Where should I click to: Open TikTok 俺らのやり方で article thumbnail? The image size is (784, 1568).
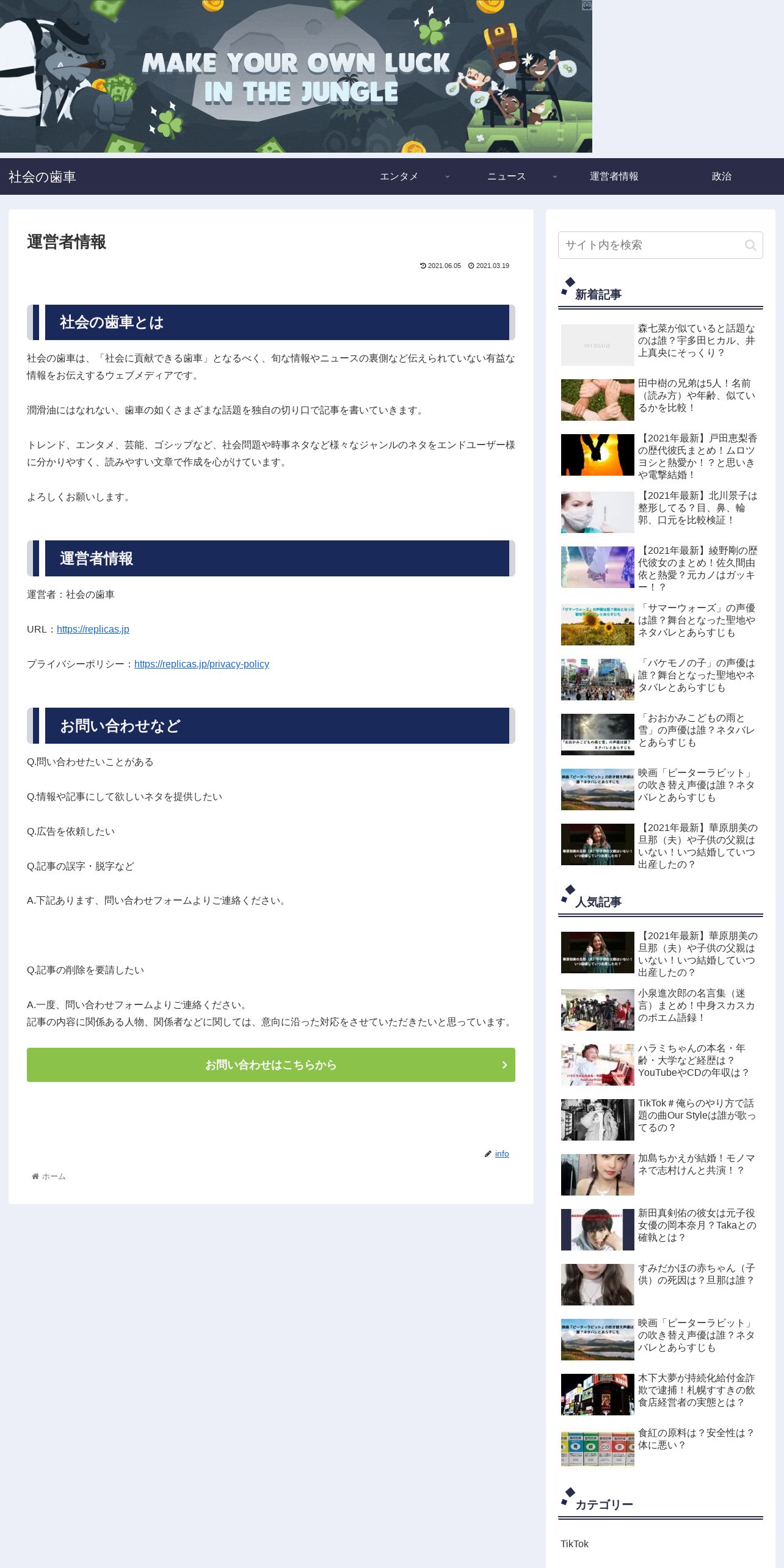[597, 1120]
